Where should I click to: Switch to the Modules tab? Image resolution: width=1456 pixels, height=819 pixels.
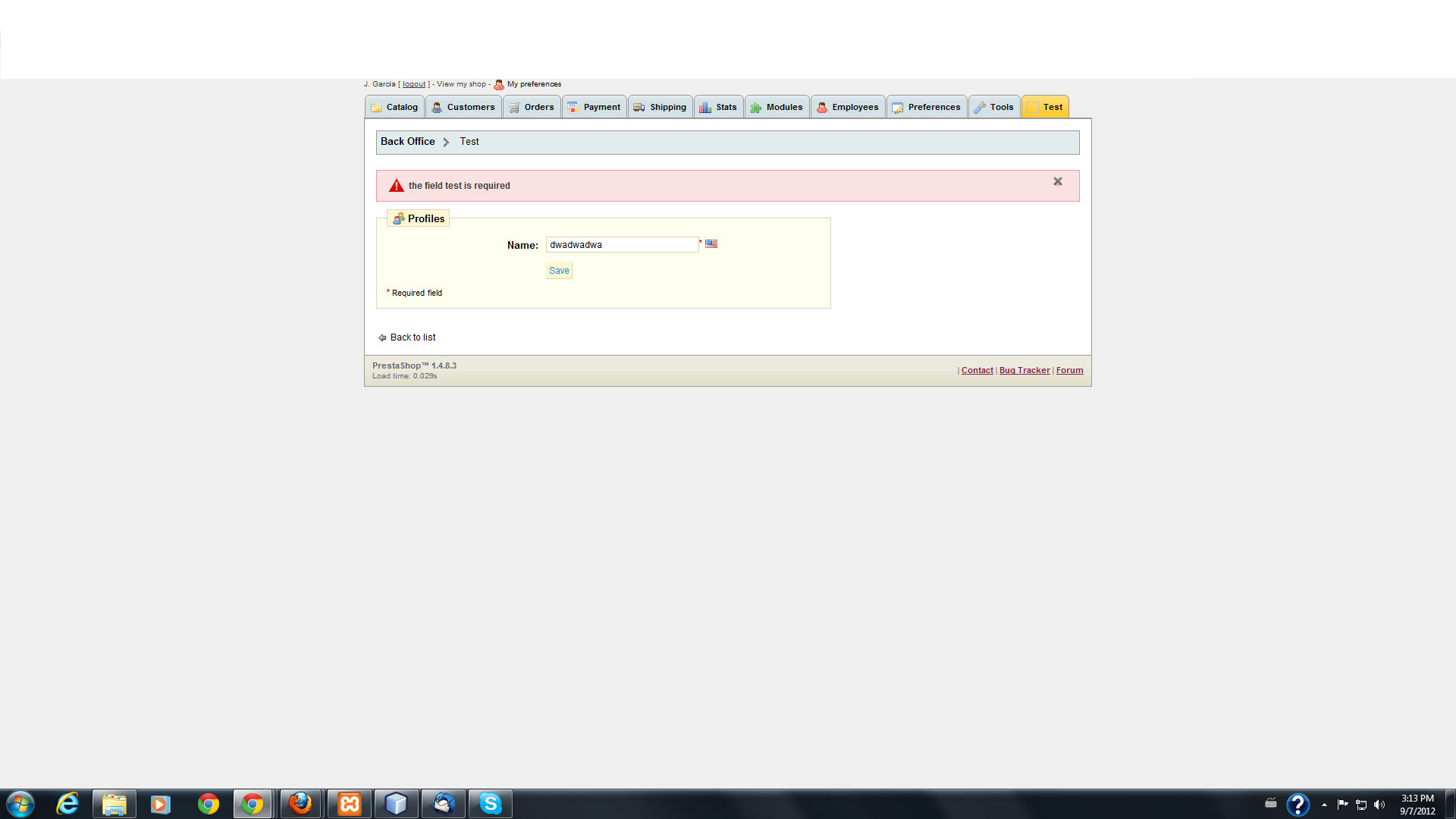click(777, 107)
